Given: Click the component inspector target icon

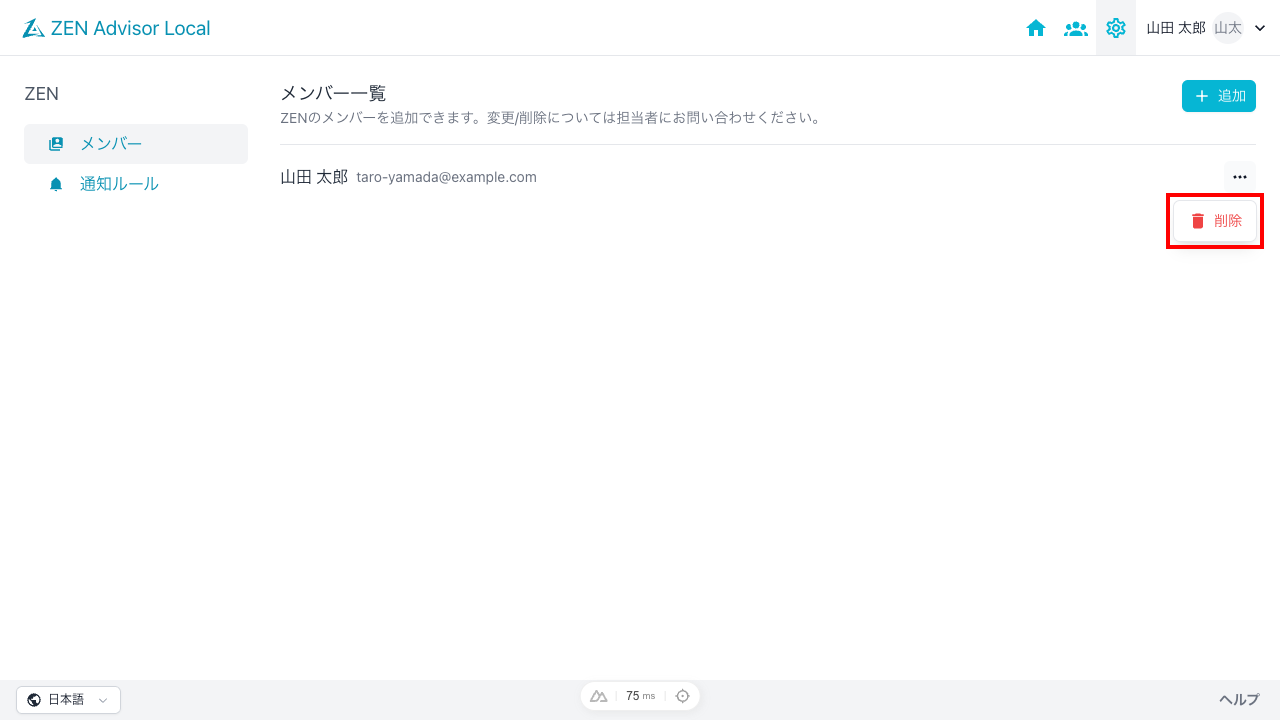Looking at the screenshot, I should [x=683, y=696].
